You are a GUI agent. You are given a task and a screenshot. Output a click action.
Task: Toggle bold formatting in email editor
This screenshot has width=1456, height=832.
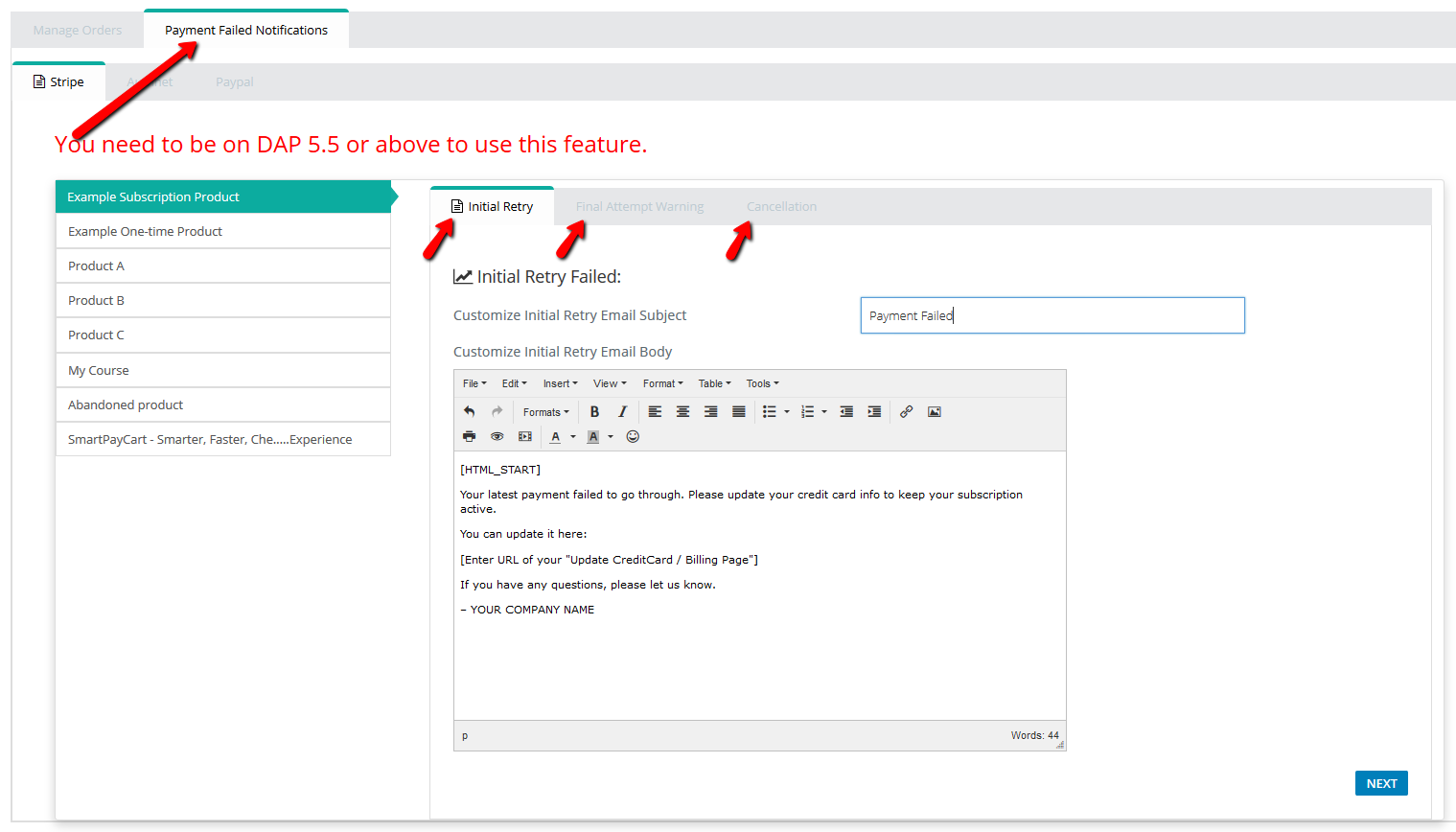[594, 412]
